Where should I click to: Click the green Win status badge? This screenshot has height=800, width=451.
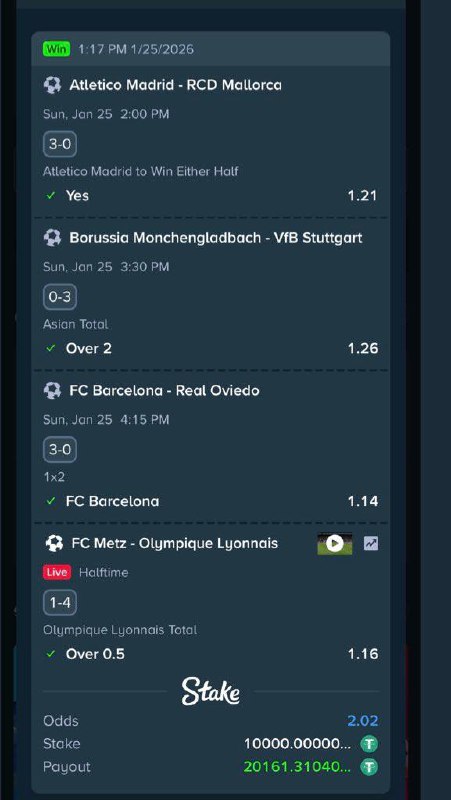point(57,49)
